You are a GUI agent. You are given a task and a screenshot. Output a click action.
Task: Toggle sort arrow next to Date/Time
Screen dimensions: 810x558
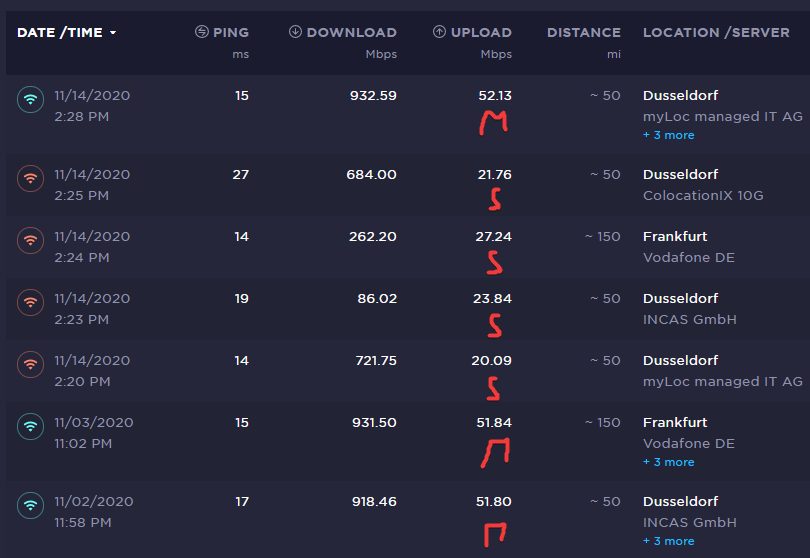pyautogui.click(x=113, y=33)
